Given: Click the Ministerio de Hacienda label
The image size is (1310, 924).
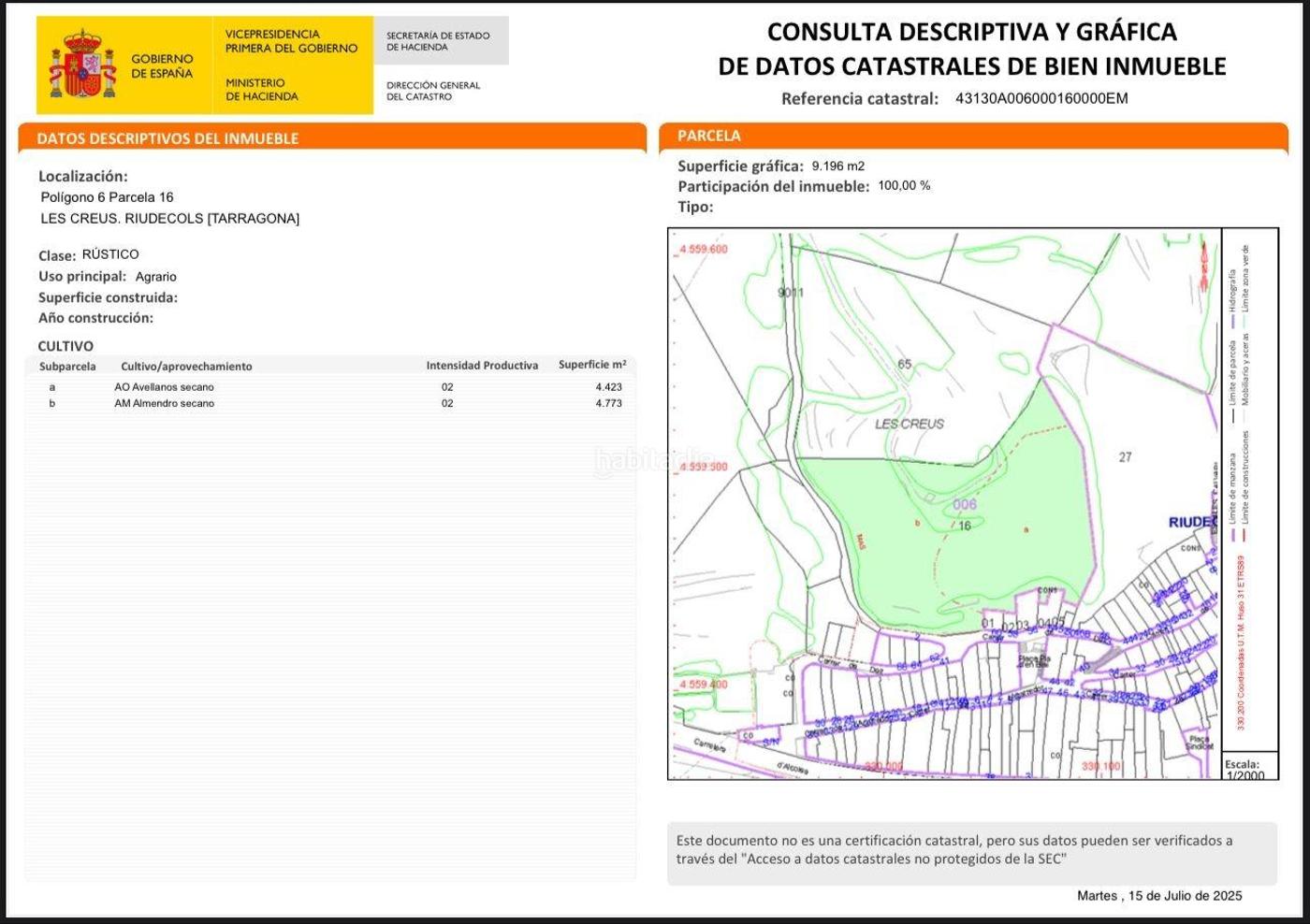Looking at the screenshot, I should coord(261,90).
